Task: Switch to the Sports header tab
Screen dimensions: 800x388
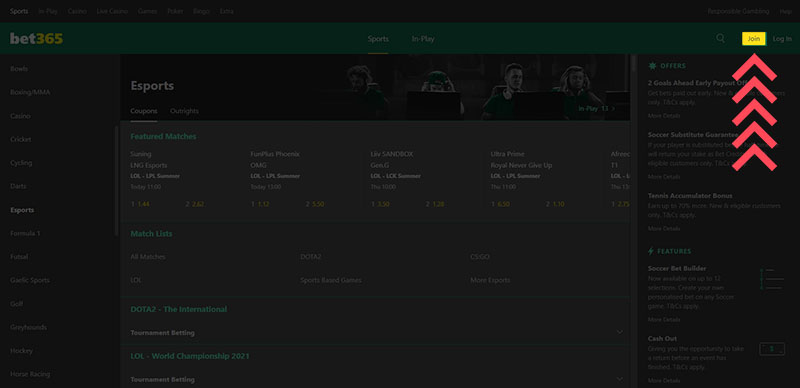Action: 378,39
